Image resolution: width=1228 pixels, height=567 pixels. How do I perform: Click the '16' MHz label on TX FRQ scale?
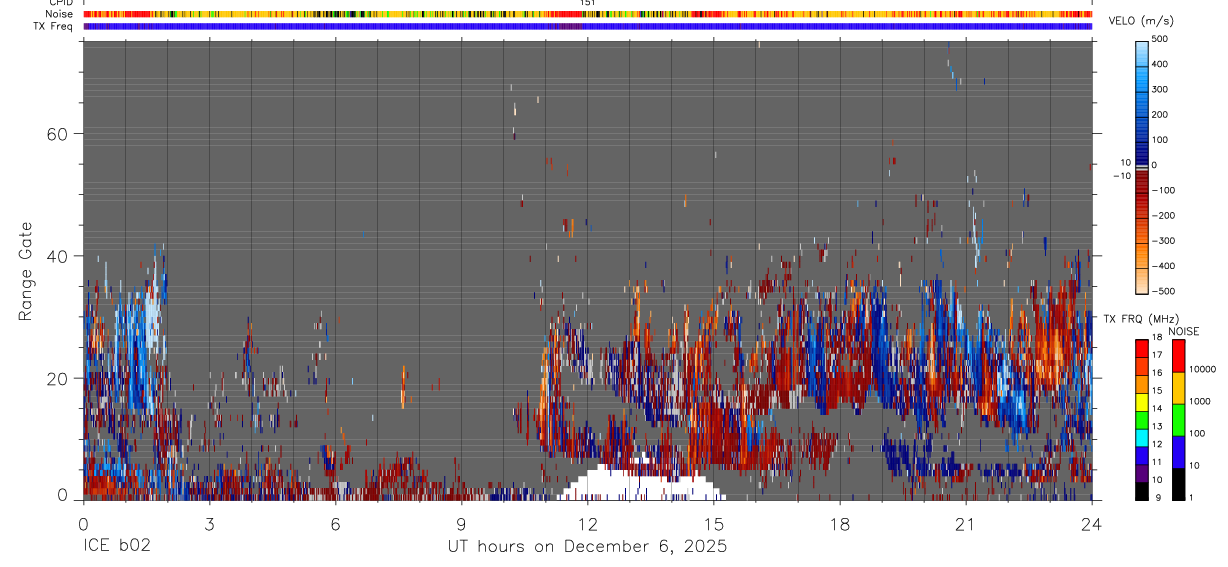pyautogui.click(x=1157, y=373)
